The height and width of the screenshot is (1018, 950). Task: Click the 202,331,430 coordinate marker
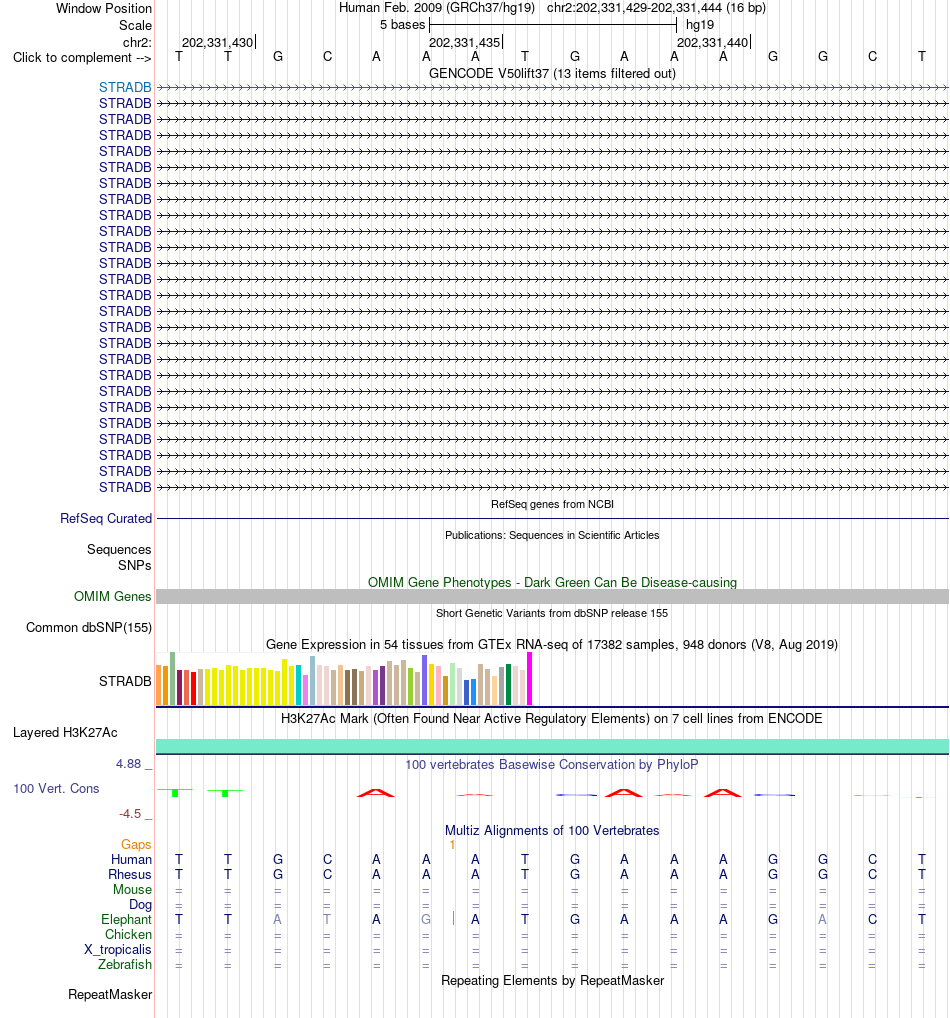pos(218,42)
